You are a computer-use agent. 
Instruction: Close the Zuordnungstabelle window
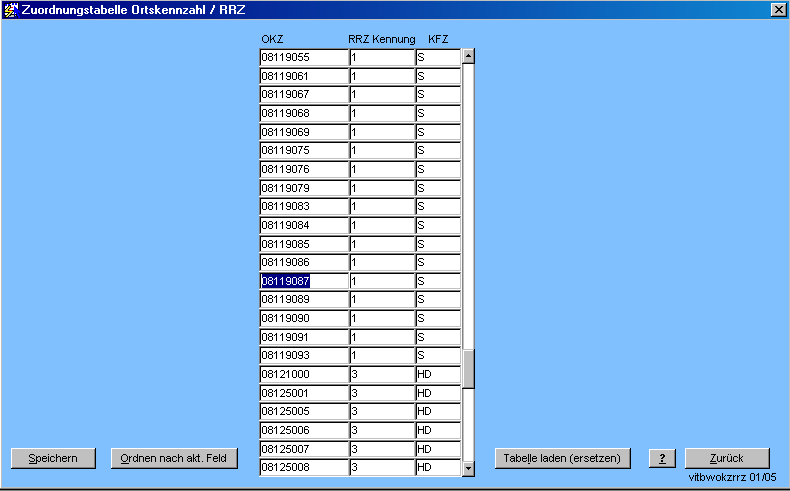[778, 9]
